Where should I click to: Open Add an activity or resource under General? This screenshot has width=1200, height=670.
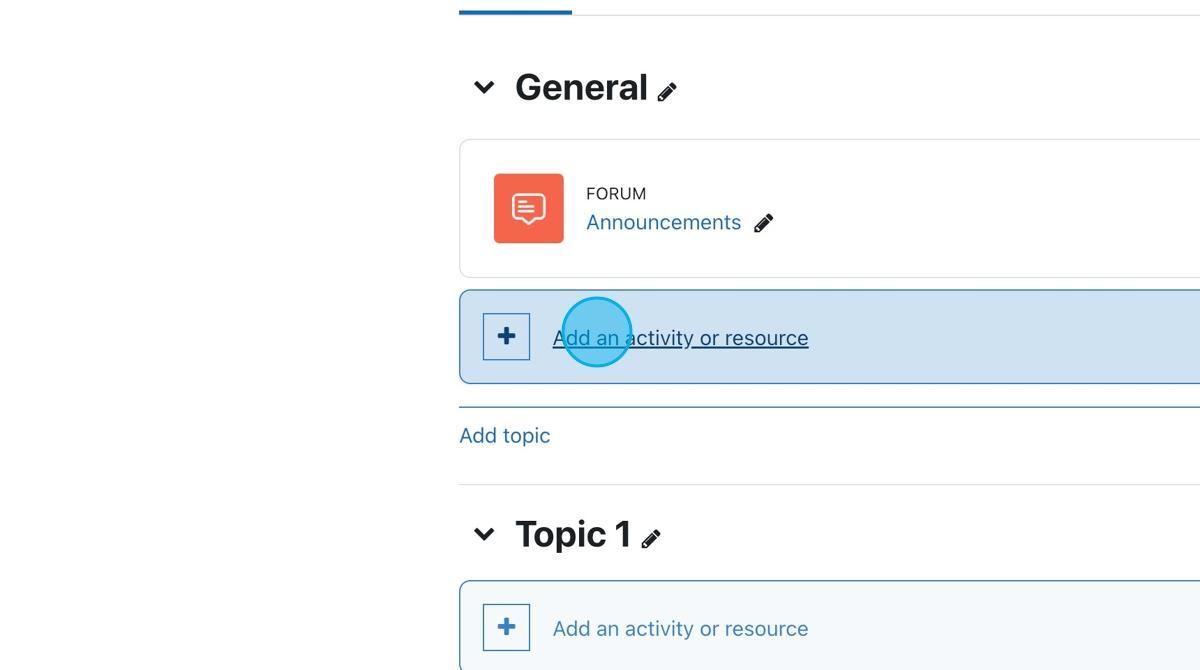coord(680,337)
